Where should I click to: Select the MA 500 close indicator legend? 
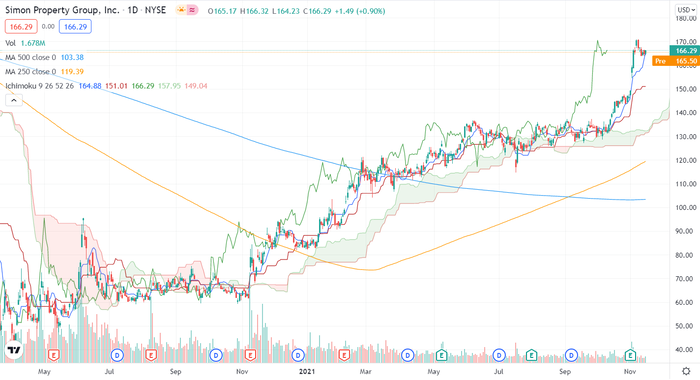tap(45, 58)
